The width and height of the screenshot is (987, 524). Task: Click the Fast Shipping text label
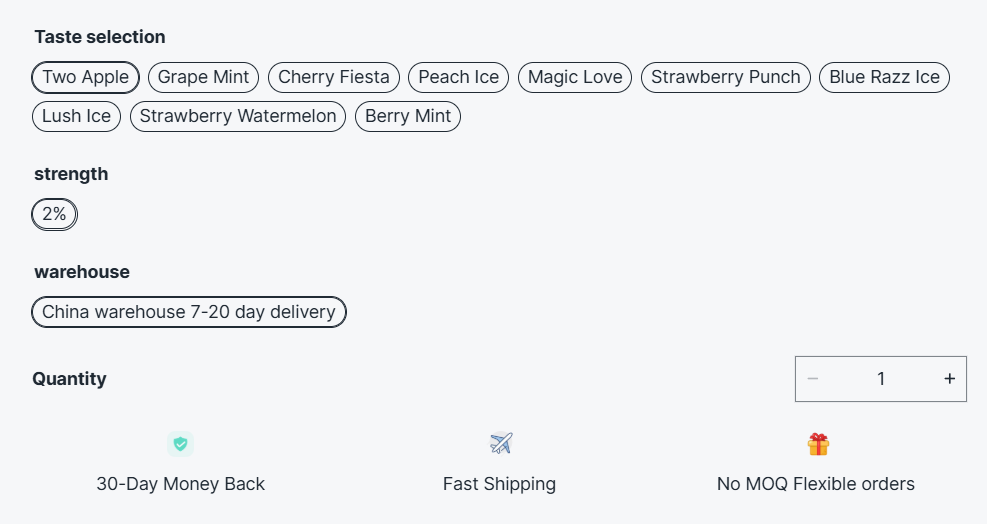coord(499,484)
